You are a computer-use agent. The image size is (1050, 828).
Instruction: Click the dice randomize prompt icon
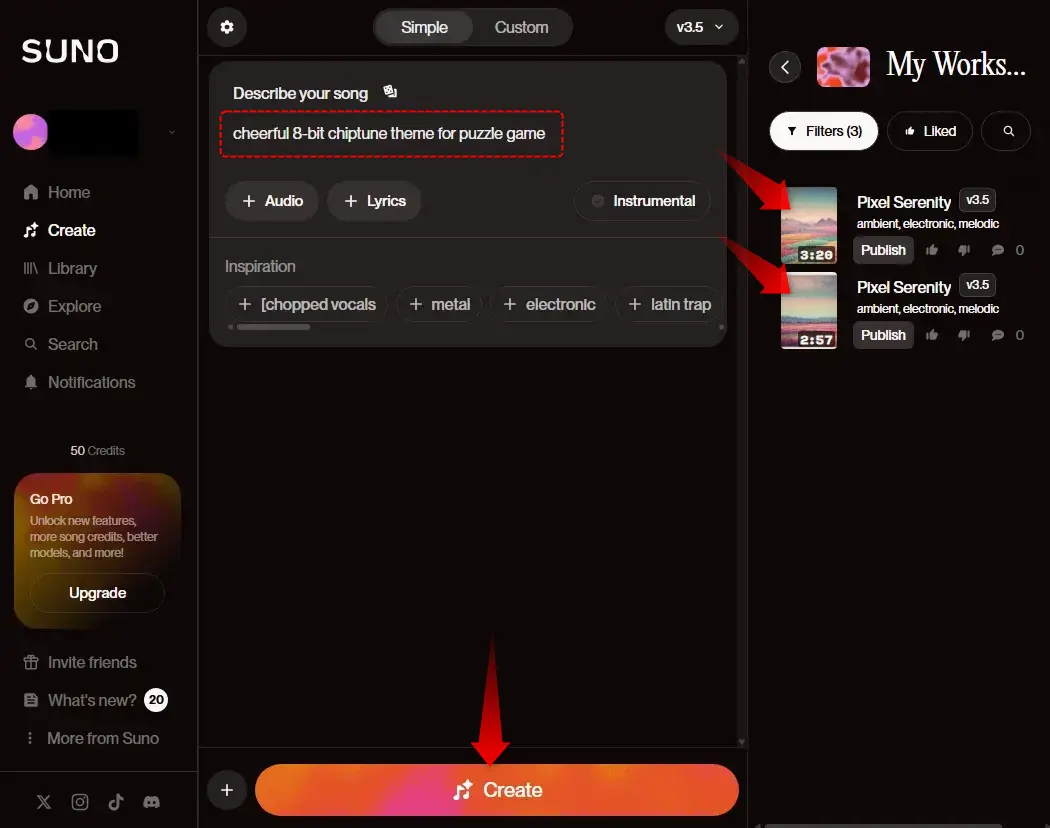pyautogui.click(x=390, y=93)
